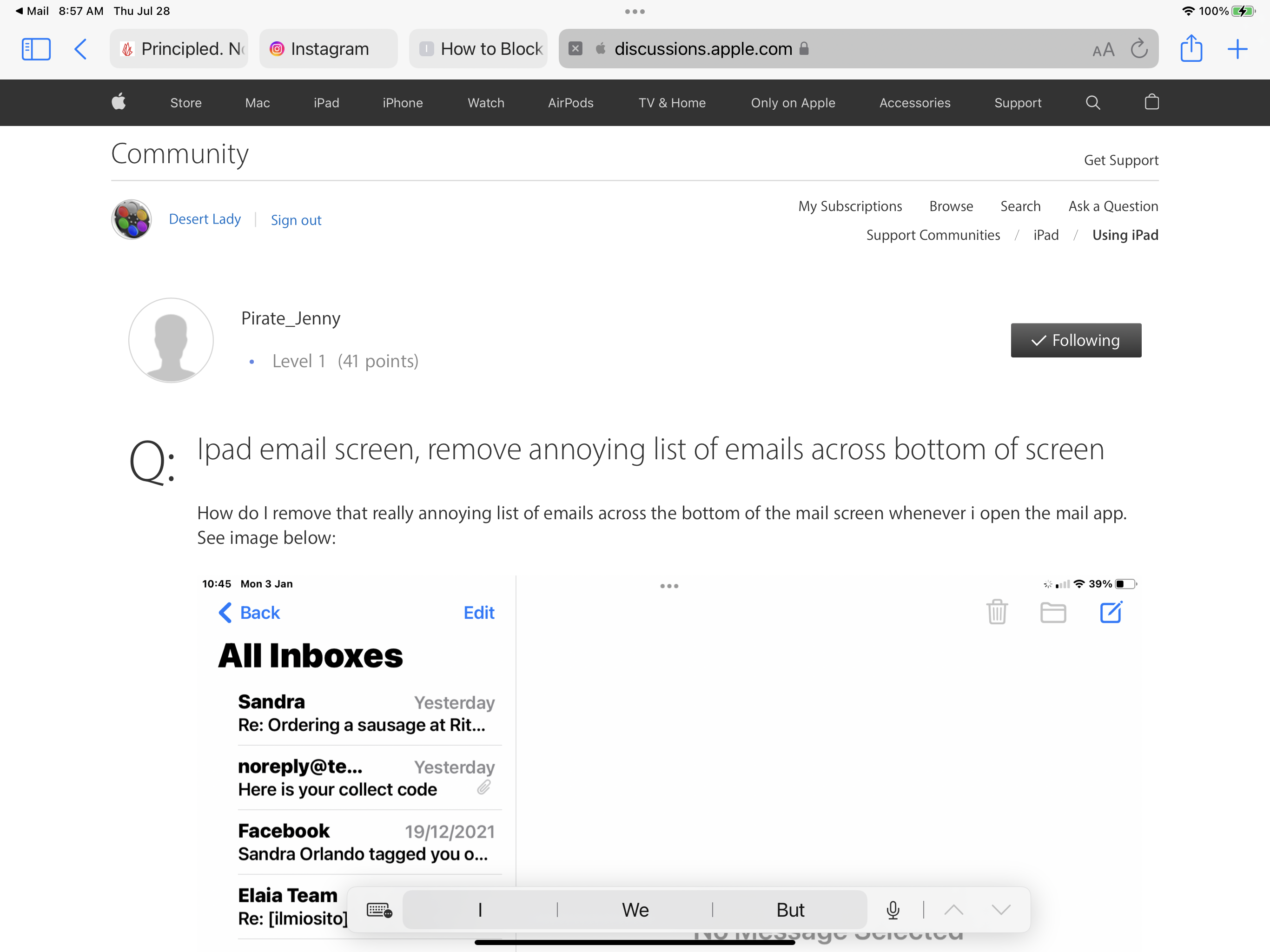The image size is (1270, 952).
Task: Open a new tab with plus icon
Action: pos(1237,49)
